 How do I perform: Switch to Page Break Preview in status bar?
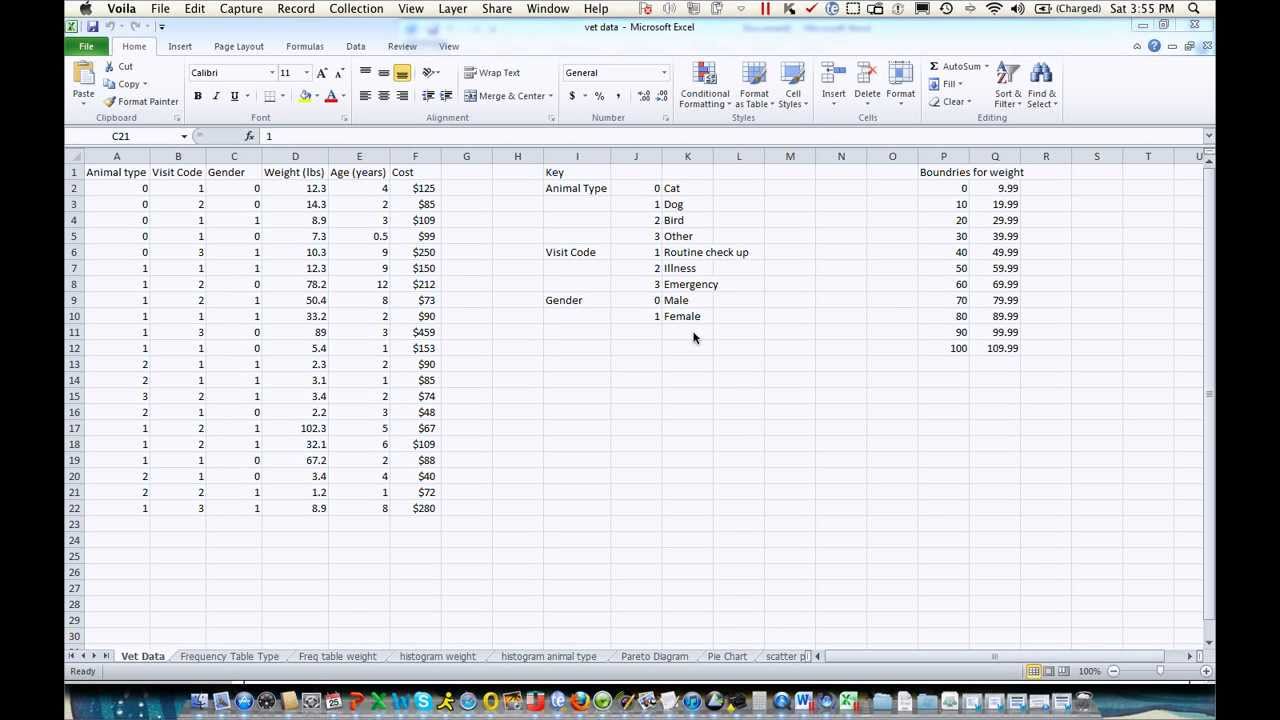[1063, 672]
